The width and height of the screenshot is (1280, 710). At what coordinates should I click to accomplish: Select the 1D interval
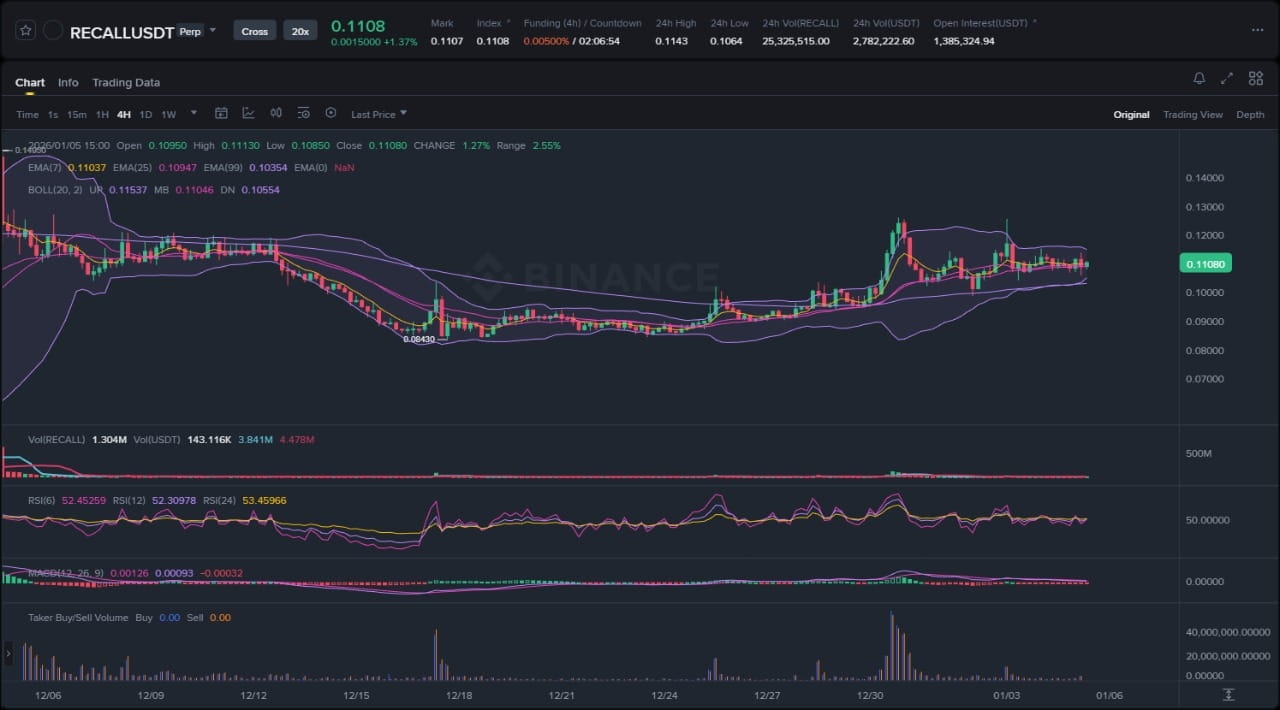146,115
